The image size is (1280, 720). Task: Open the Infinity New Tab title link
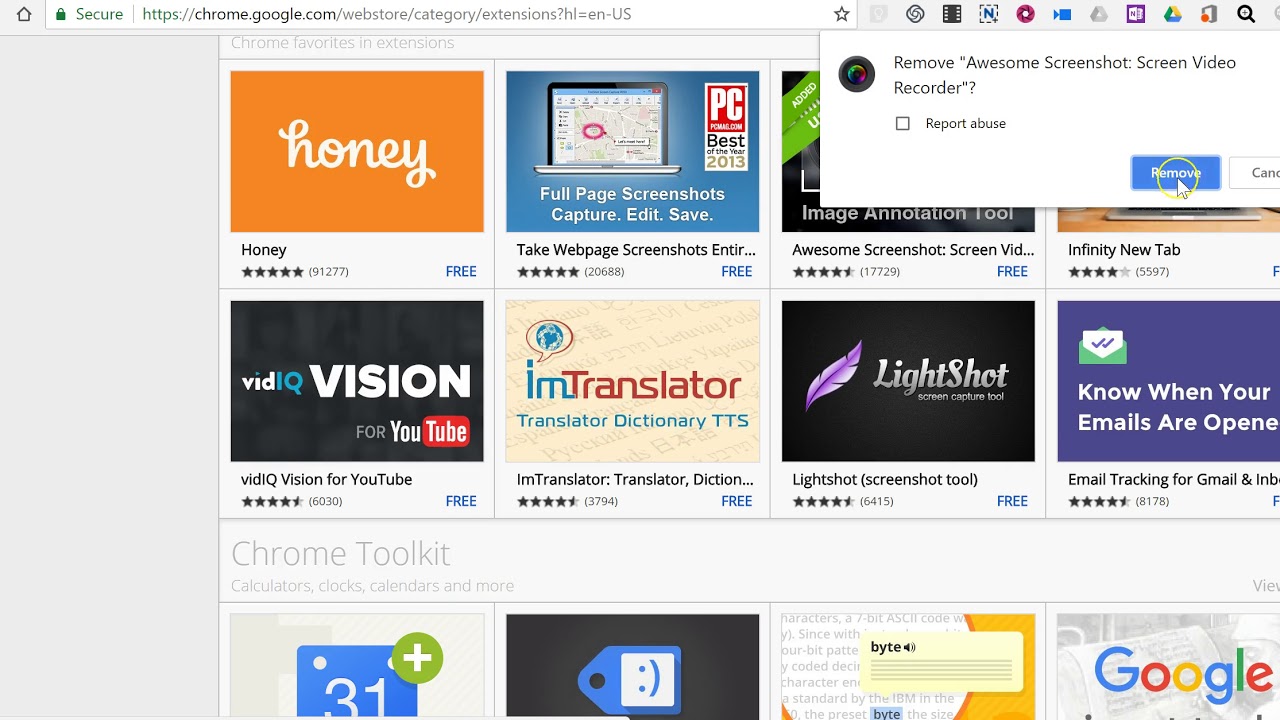pyautogui.click(x=1124, y=250)
